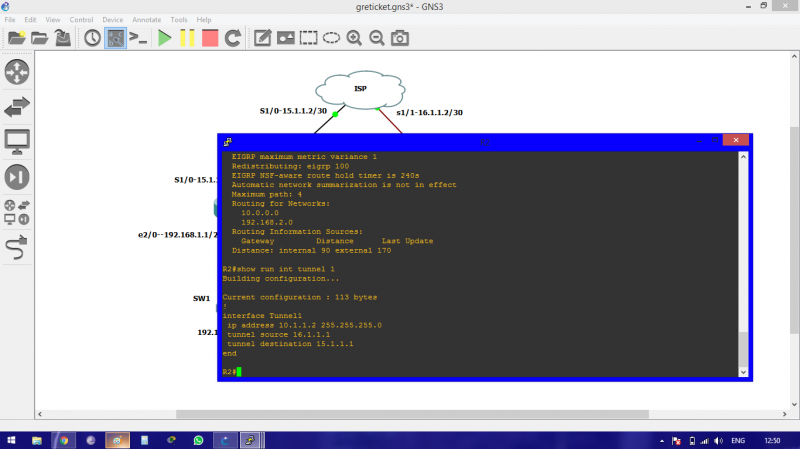Select the SW1 label on canvas
Screen dimensions: 800x449
(x=202, y=298)
